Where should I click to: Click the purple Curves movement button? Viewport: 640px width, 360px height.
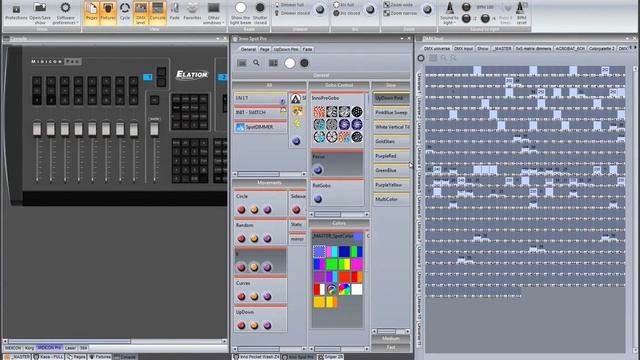click(267, 296)
